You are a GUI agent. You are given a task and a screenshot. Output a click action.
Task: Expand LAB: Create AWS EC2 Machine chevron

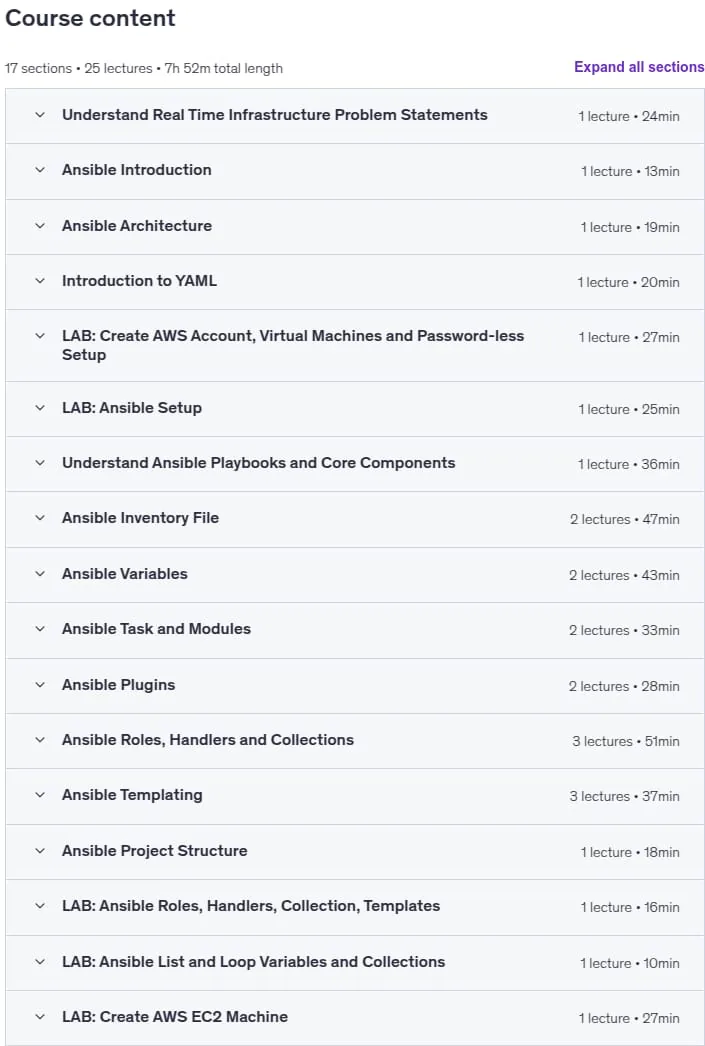coord(40,1017)
